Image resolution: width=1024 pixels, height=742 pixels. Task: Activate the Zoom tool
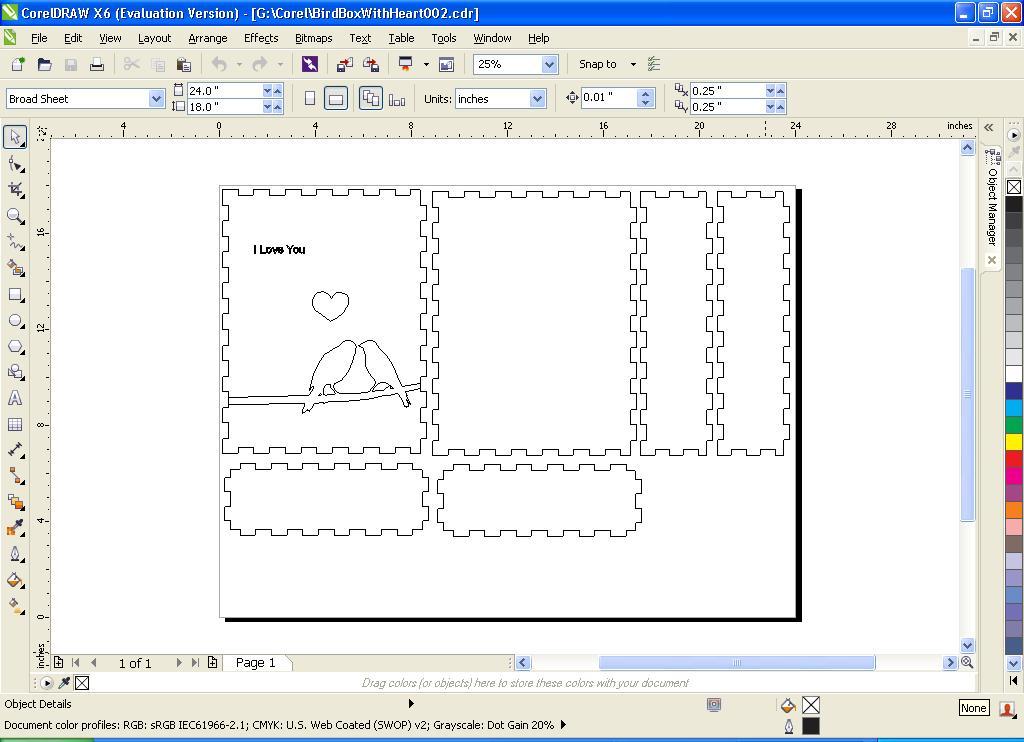[x=14, y=215]
